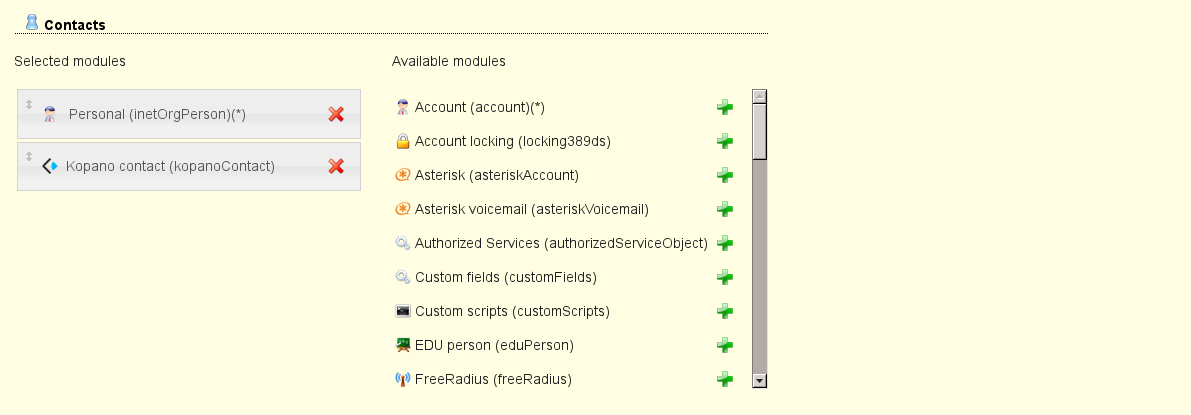Click the Contacts section user icon
1191x415 pixels.
point(32,22)
